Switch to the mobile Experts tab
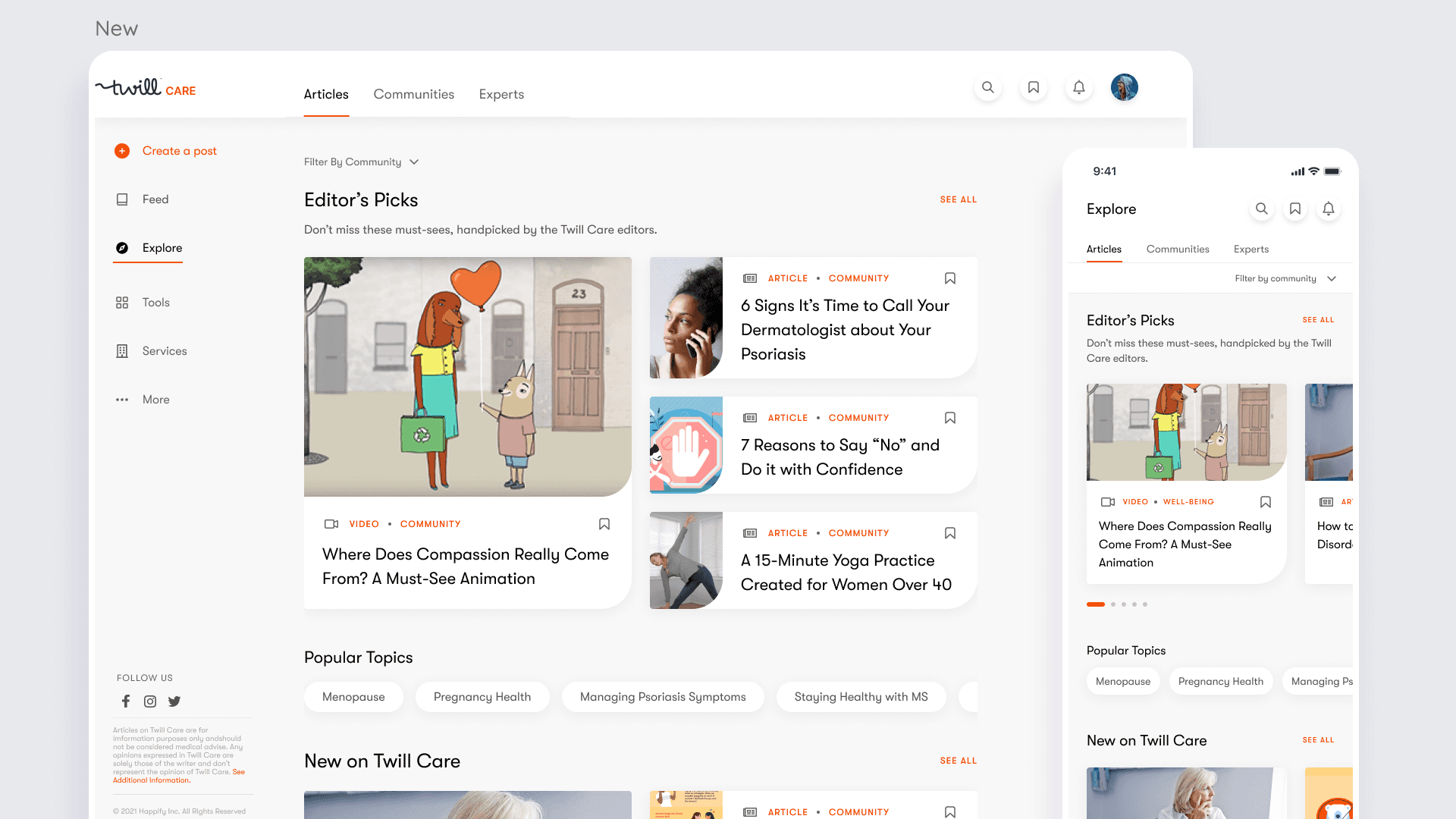The image size is (1456, 819). [1250, 249]
